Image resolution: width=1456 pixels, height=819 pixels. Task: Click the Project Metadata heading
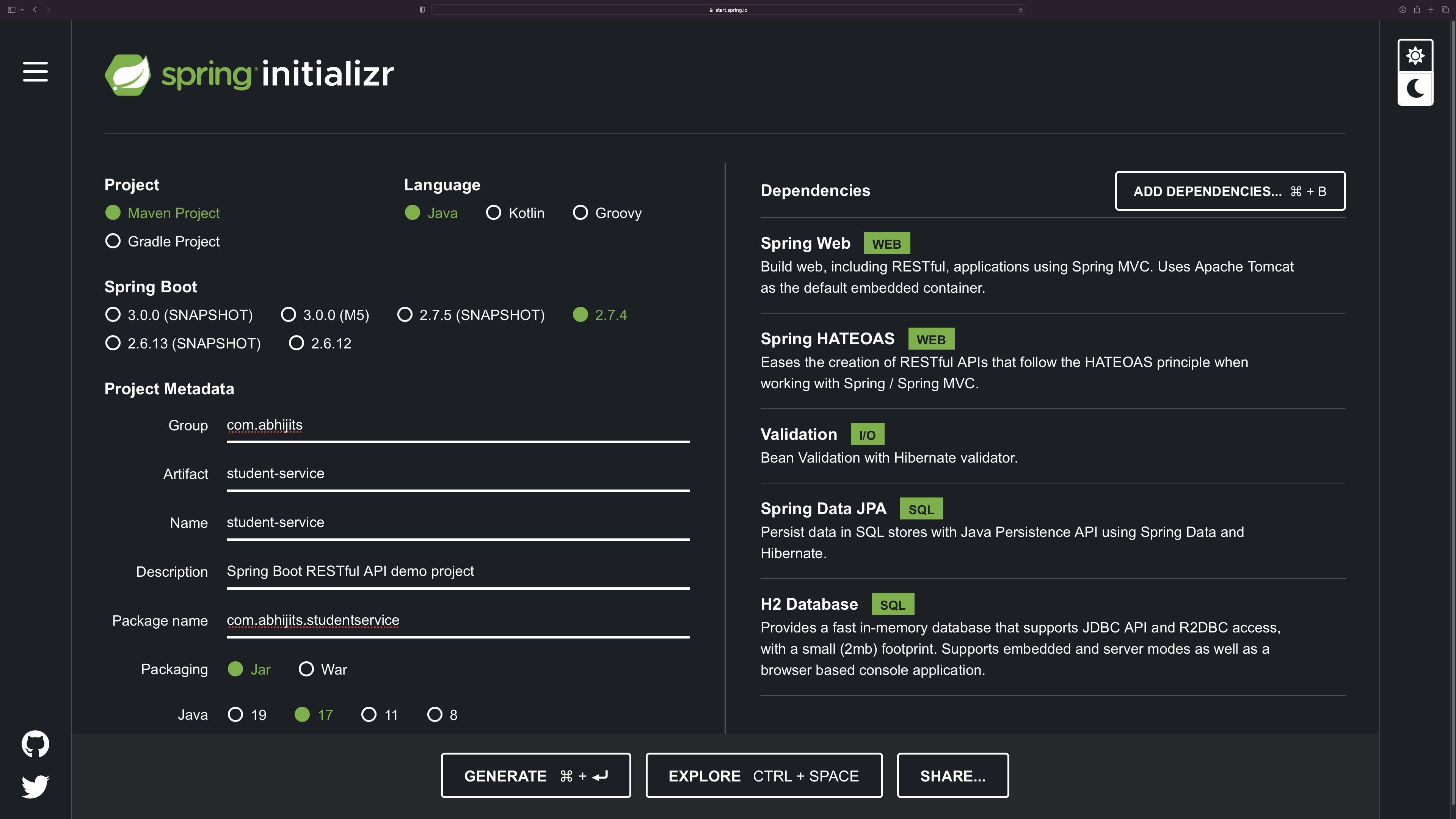point(169,389)
